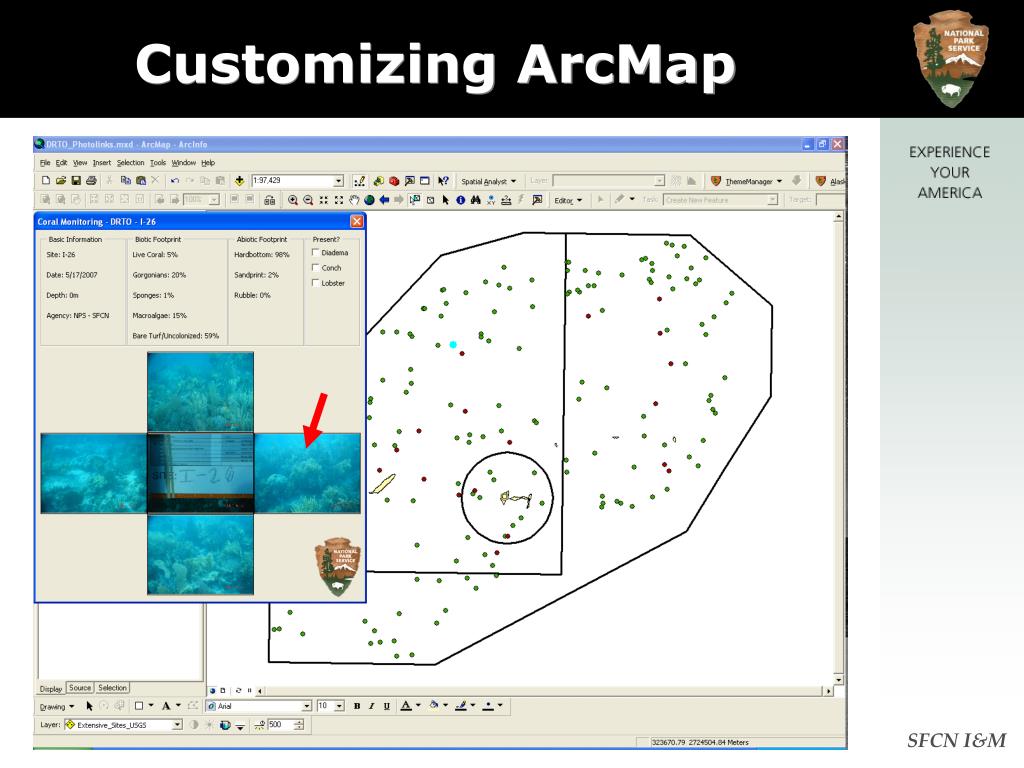Switch to the Source tab
This screenshot has height=768, width=1024.
(80, 688)
